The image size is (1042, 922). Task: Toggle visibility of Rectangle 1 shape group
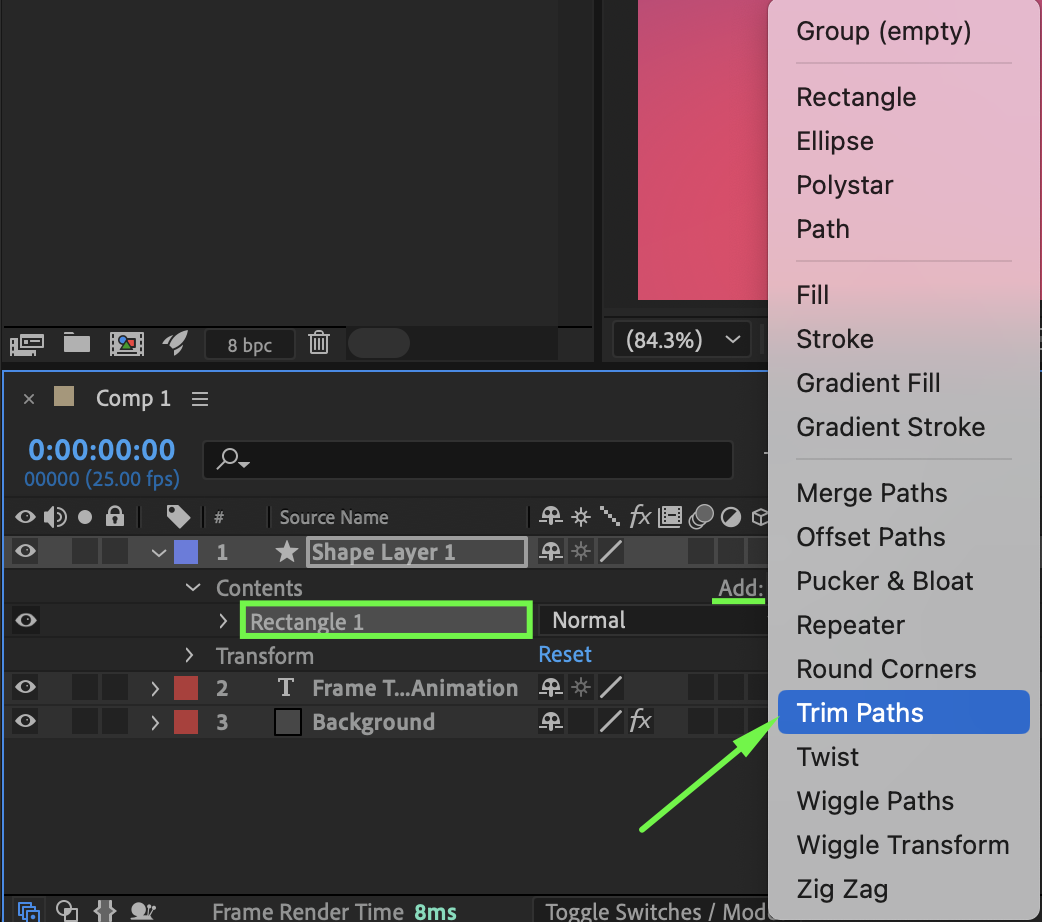[26, 620]
